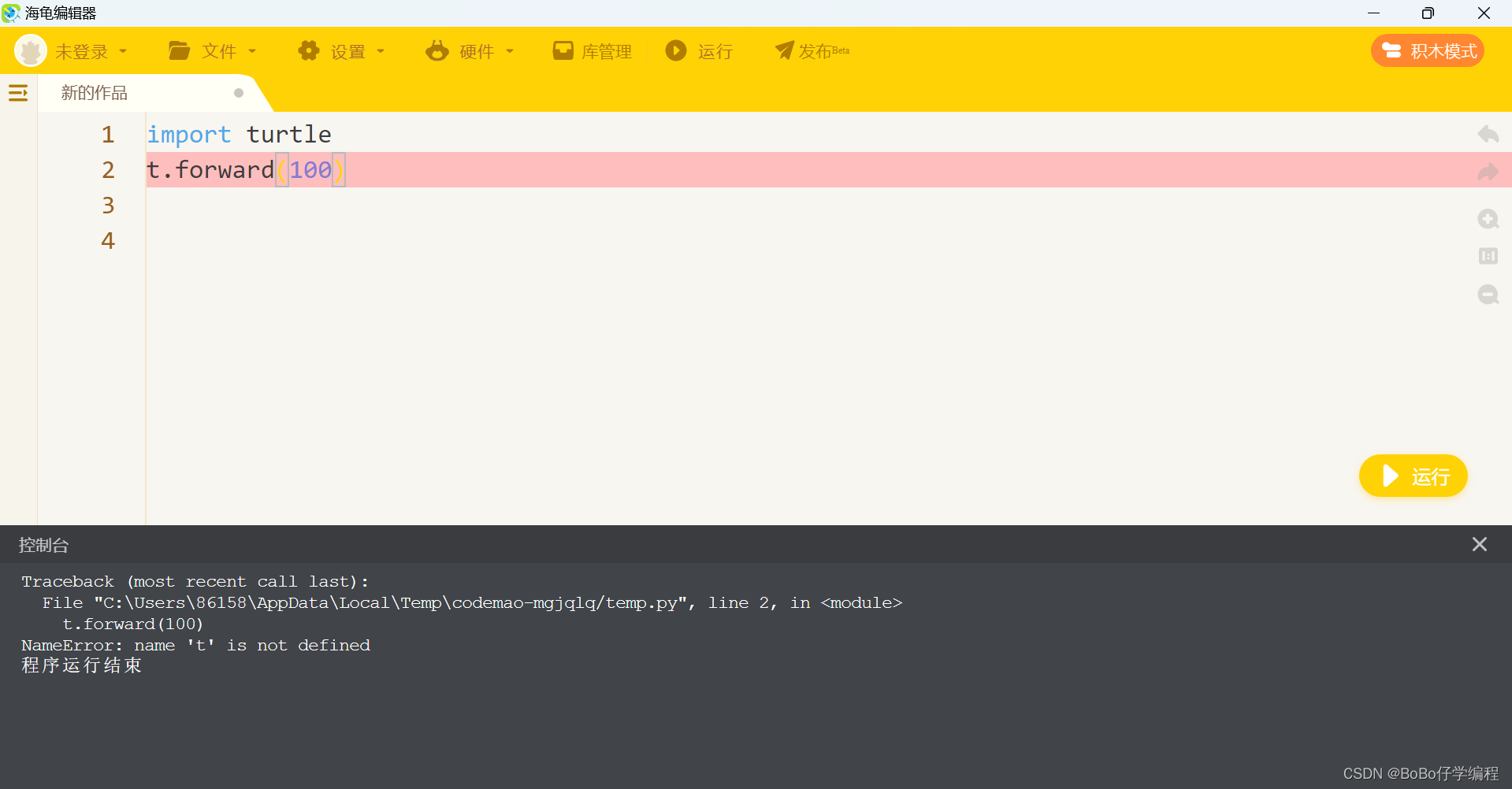
Task: Toggle the sidebar hamburger menu icon
Action: [18, 93]
